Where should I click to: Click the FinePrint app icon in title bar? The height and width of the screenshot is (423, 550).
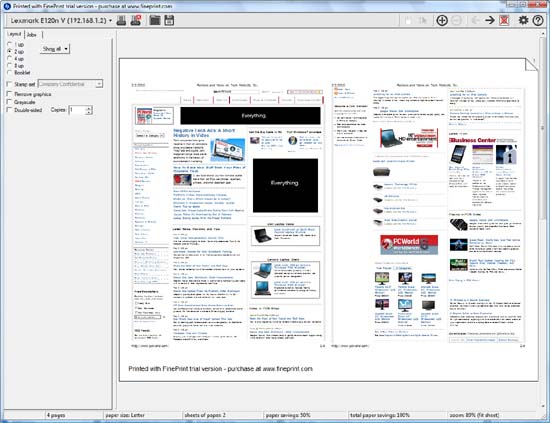pyautogui.click(x=7, y=6)
